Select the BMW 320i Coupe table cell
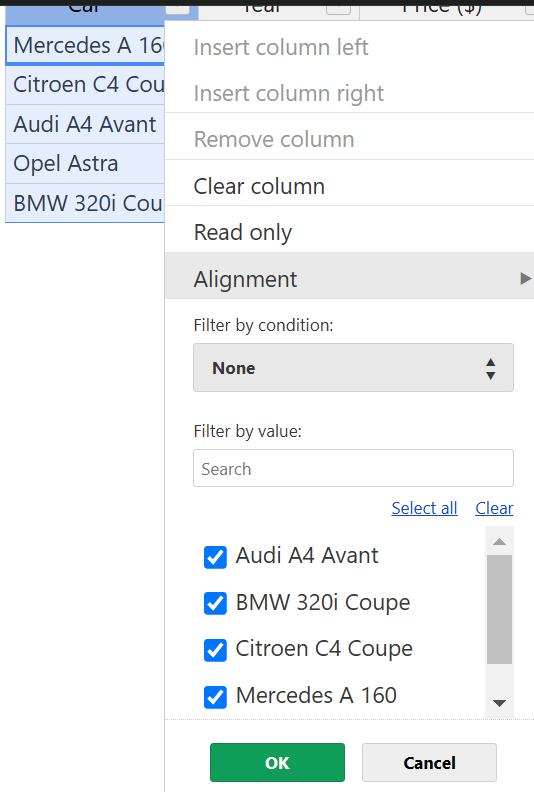534x792 pixels. click(85, 203)
